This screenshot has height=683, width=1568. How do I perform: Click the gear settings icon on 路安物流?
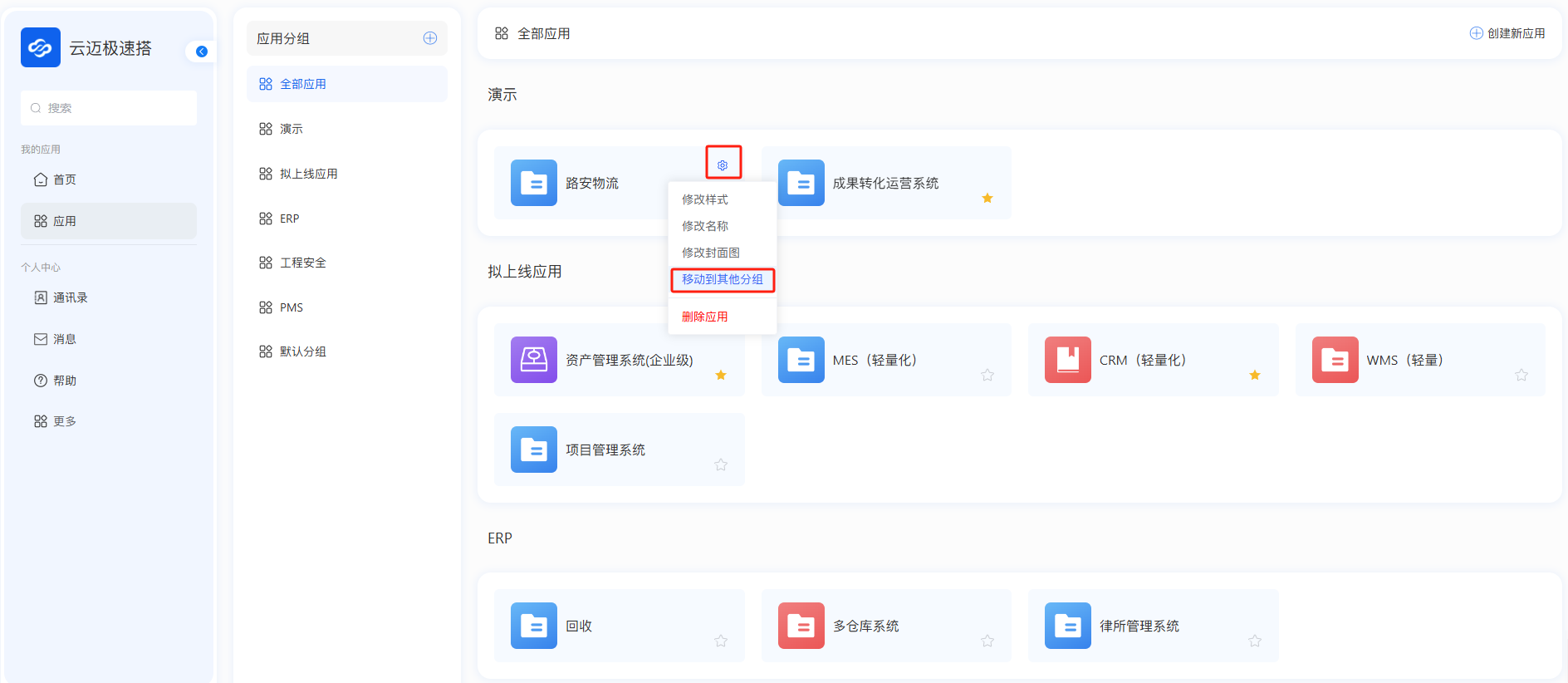coord(723,165)
